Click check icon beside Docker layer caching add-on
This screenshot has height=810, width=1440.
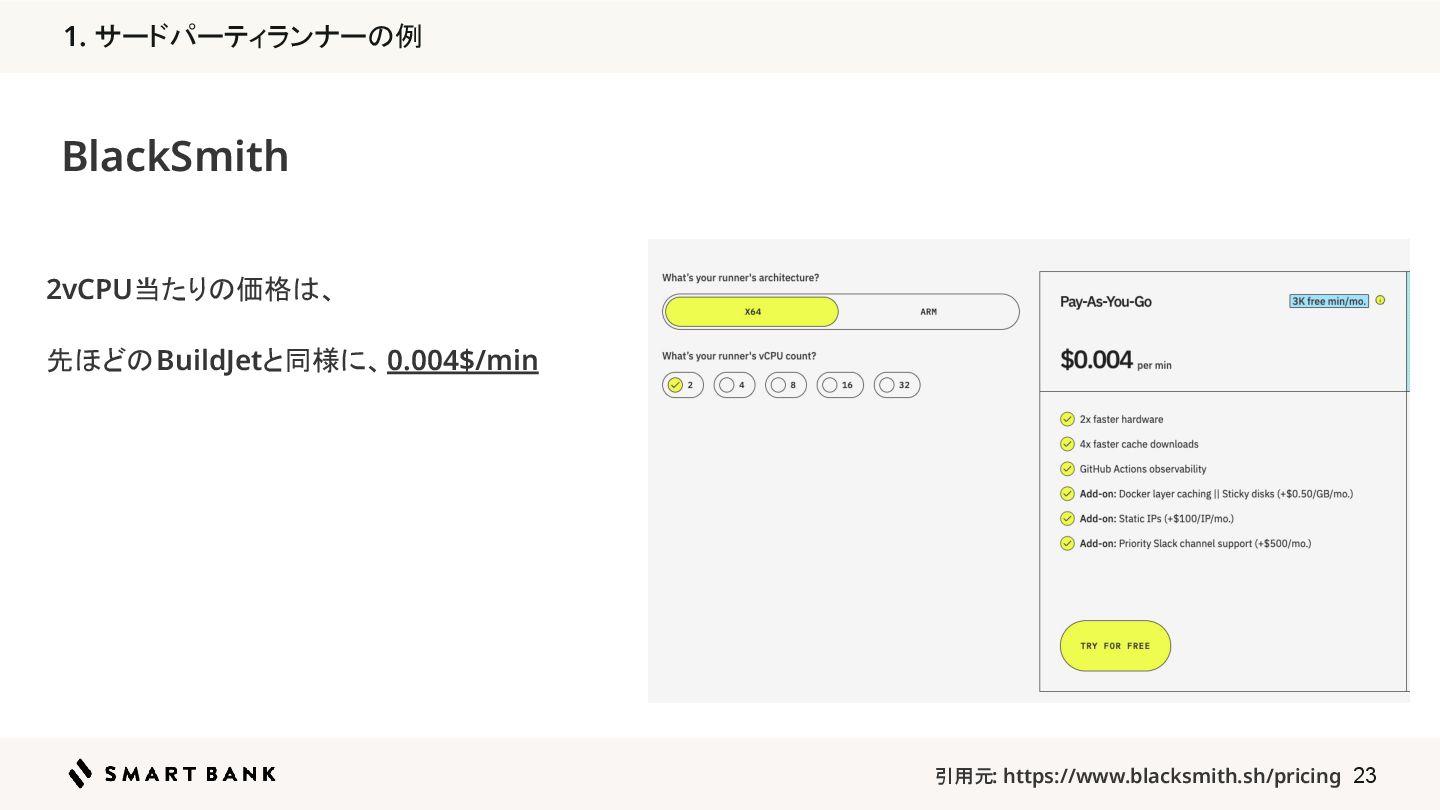coord(1067,494)
